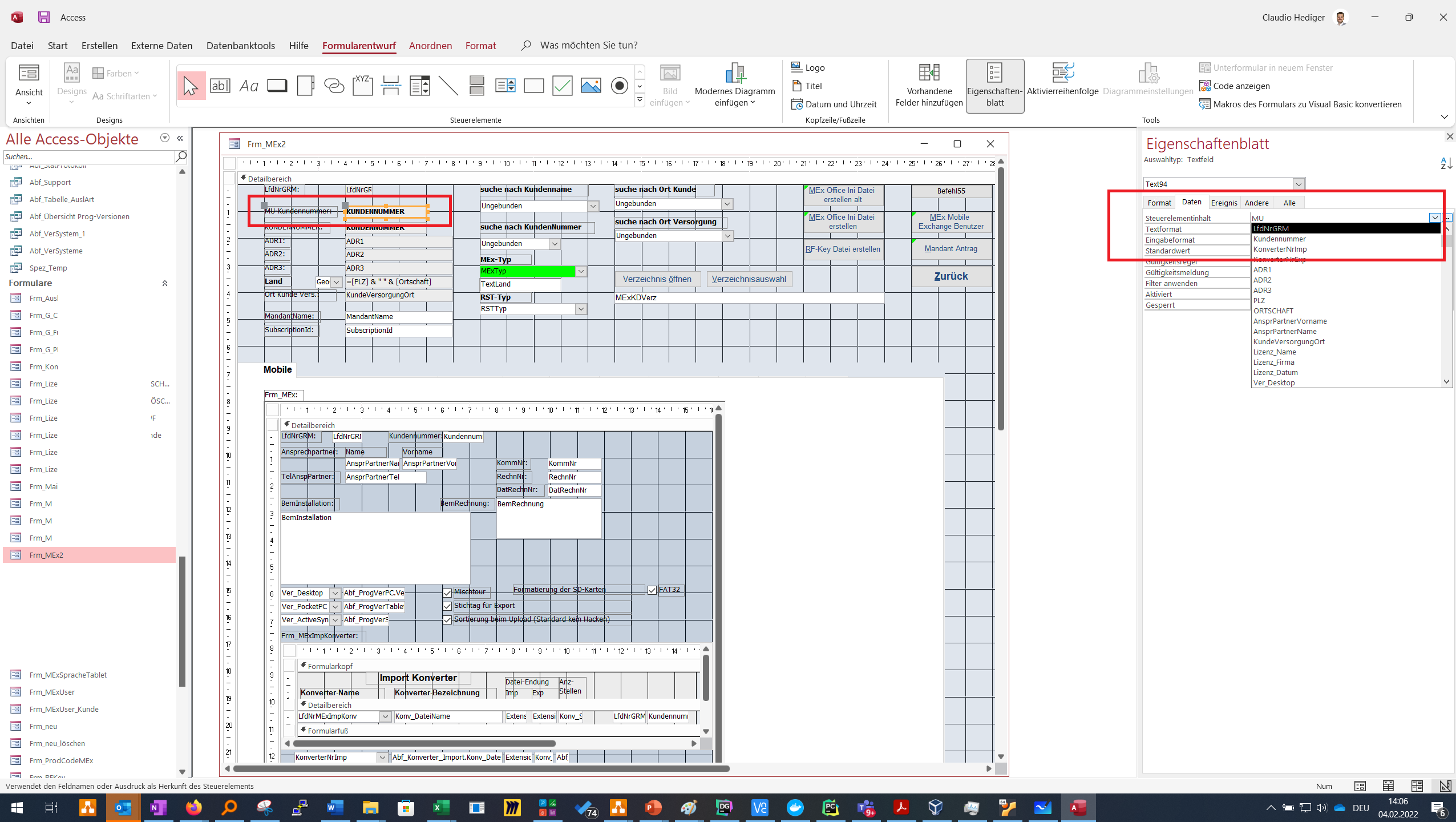Click Vorhandene Felder hinzufügen

[x=929, y=86]
